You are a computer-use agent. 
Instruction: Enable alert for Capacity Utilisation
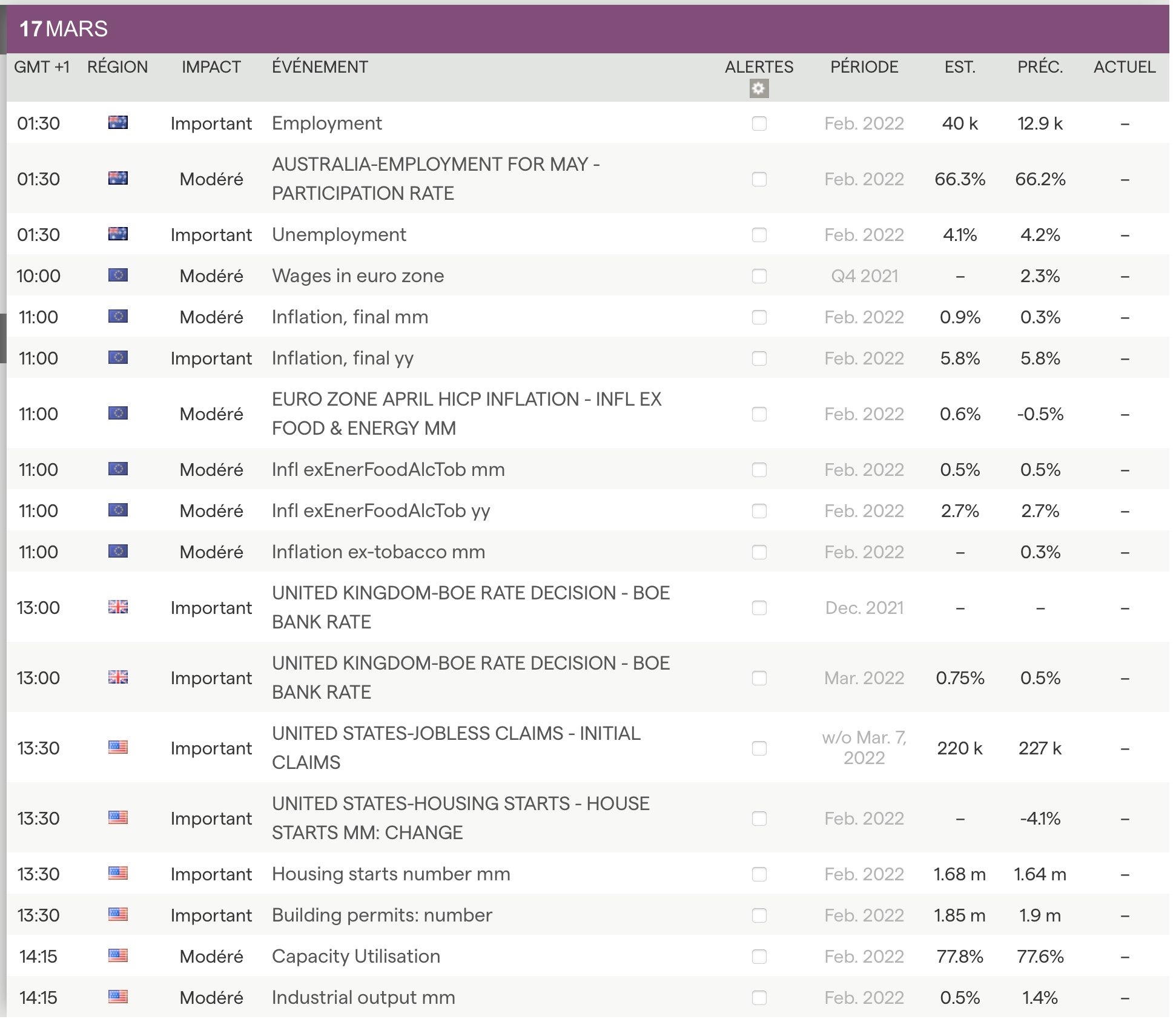[759, 957]
